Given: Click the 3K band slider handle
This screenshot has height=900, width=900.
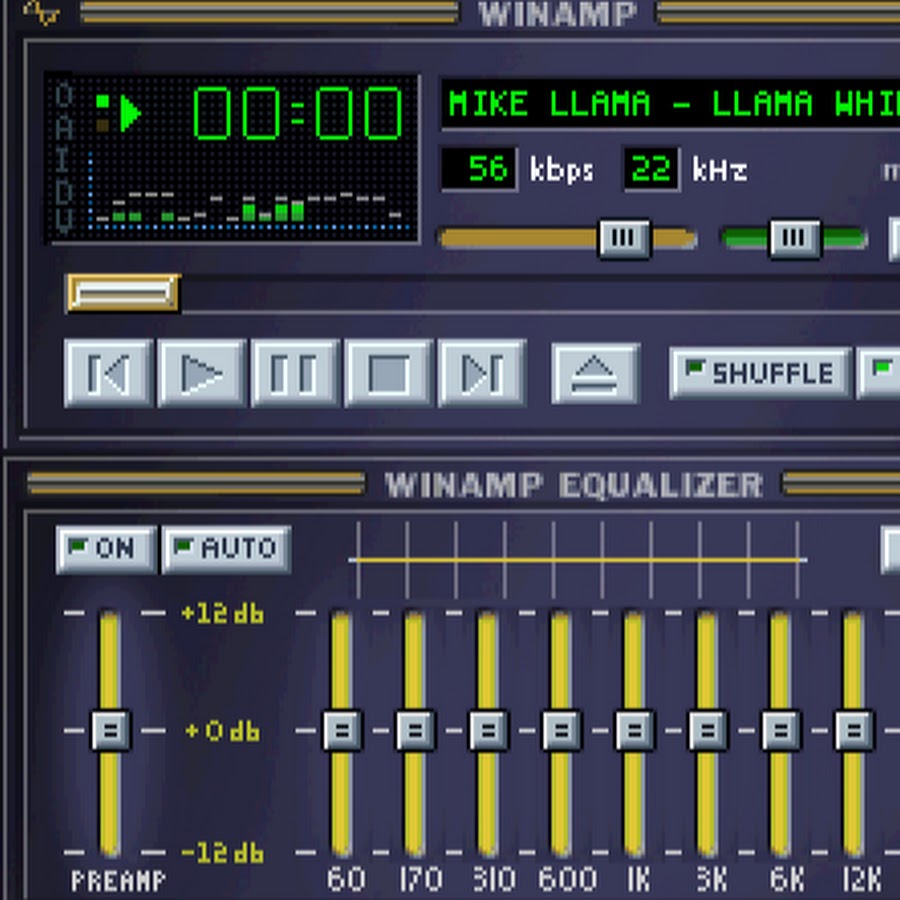Looking at the screenshot, I should [708, 730].
